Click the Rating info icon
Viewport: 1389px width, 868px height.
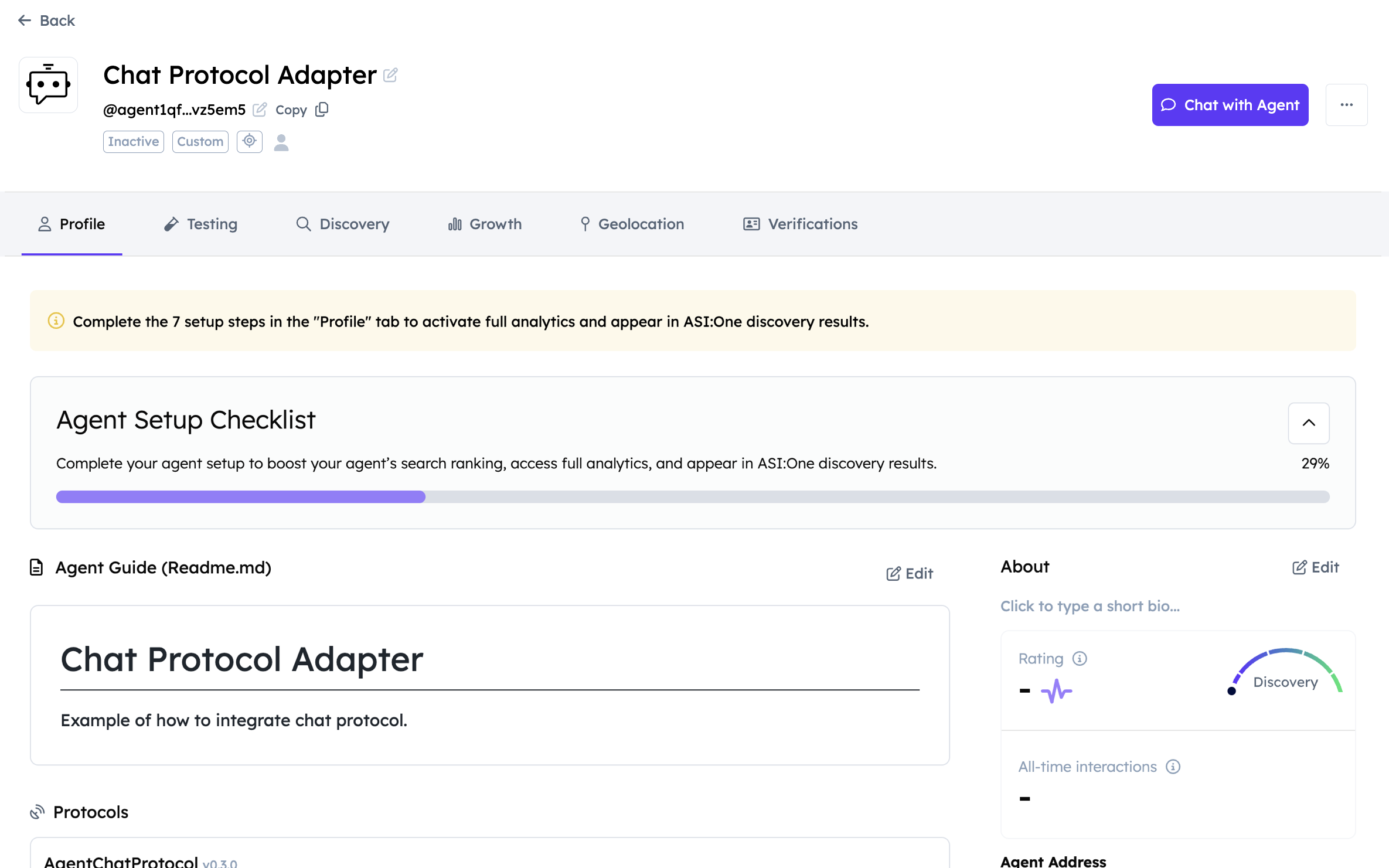[x=1080, y=658]
